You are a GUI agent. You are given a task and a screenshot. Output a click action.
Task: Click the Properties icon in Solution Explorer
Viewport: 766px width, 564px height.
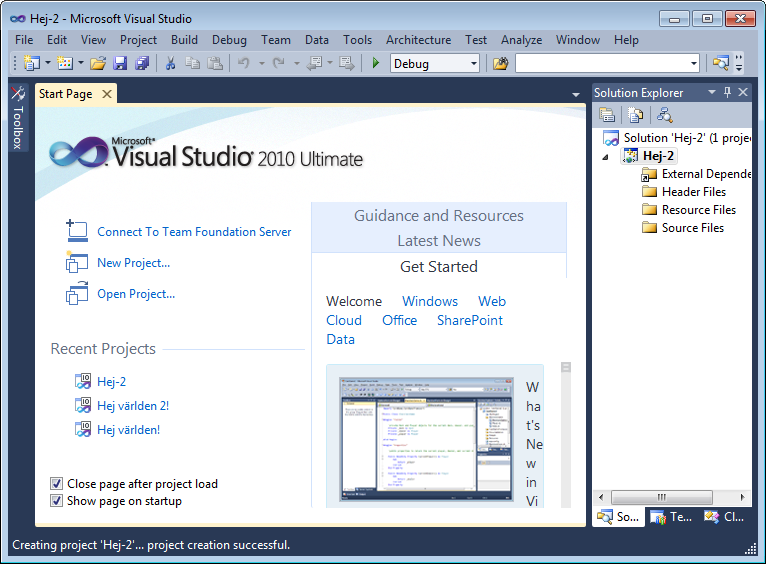607,115
